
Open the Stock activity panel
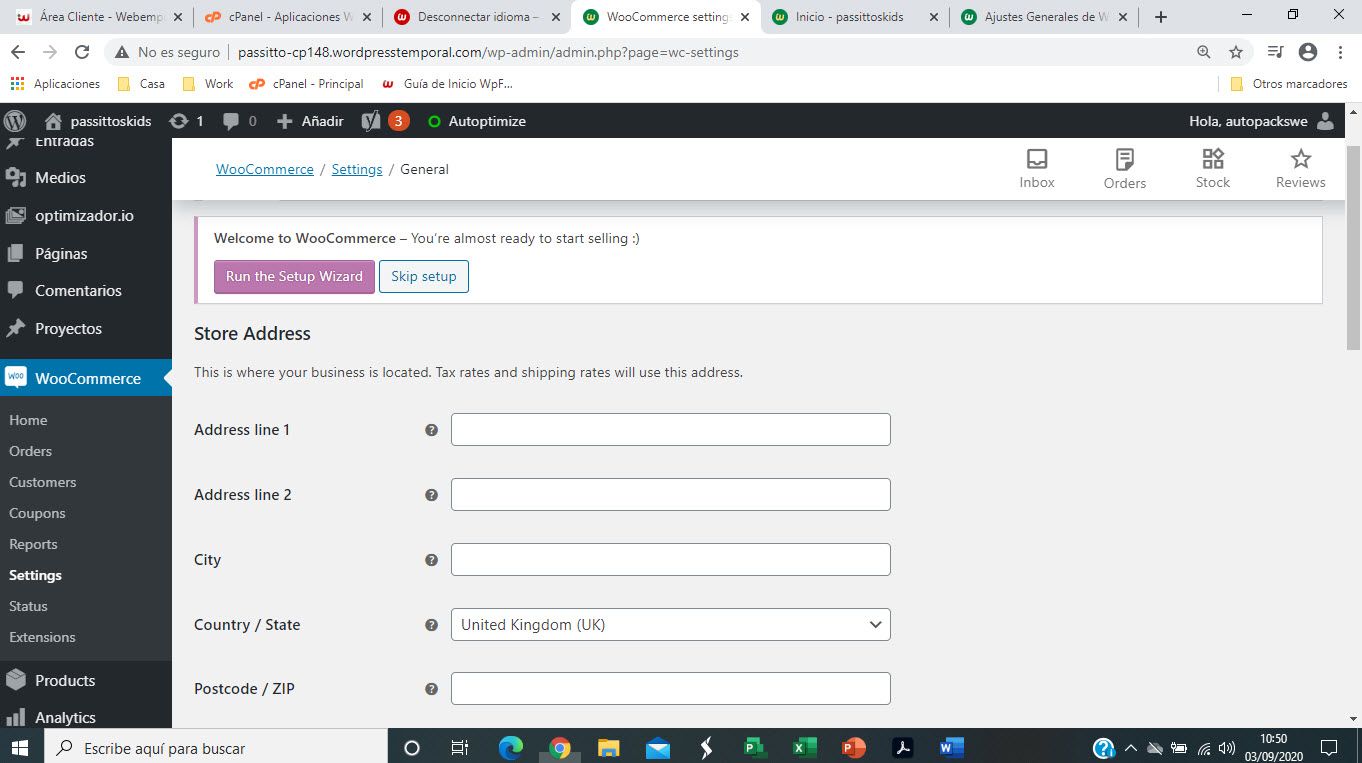click(x=1213, y=169)
